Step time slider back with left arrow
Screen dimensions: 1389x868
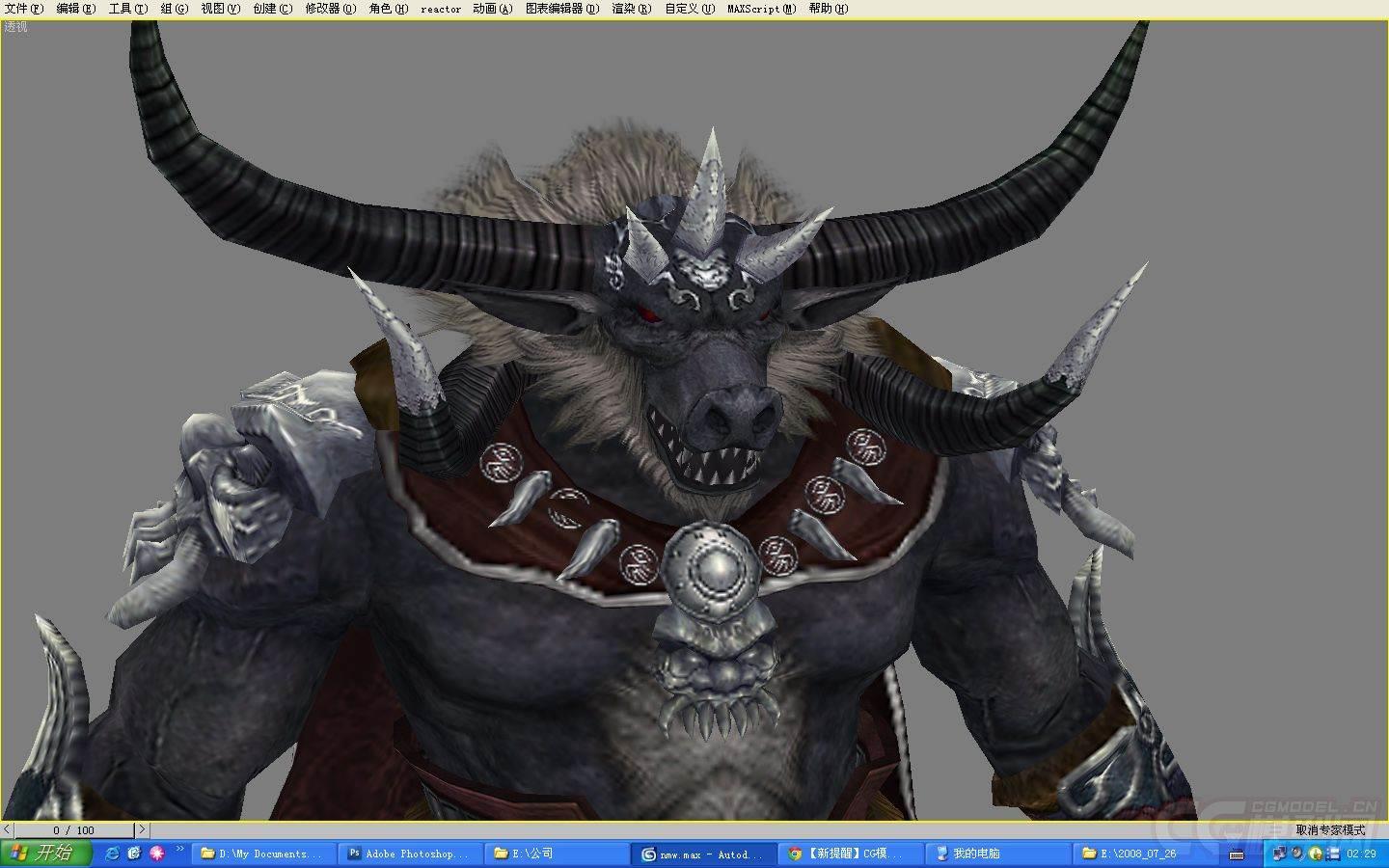7,829
